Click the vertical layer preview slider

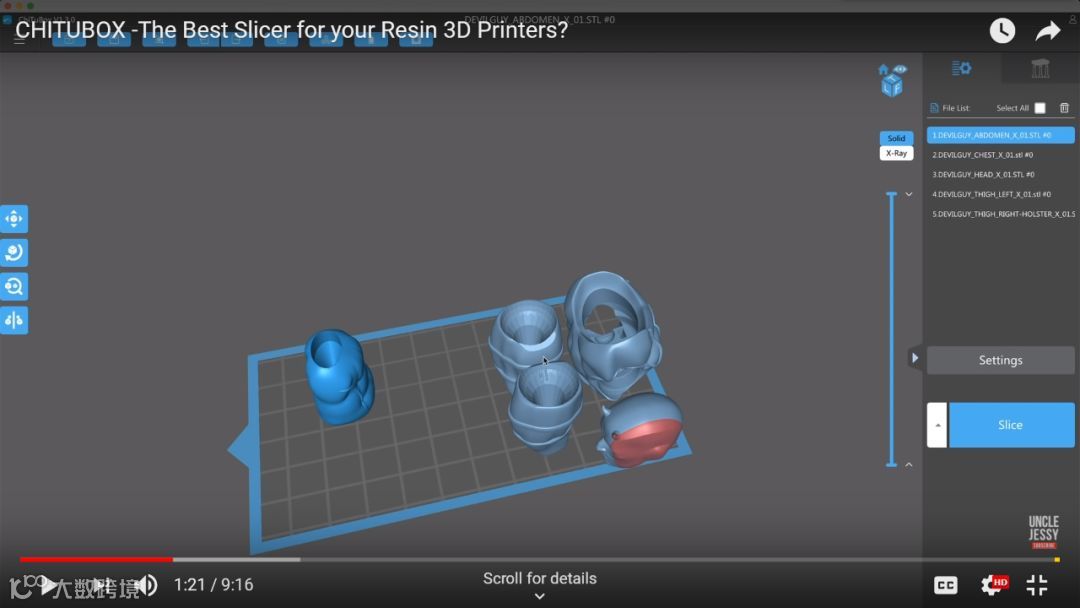click(x=891, y=329)
